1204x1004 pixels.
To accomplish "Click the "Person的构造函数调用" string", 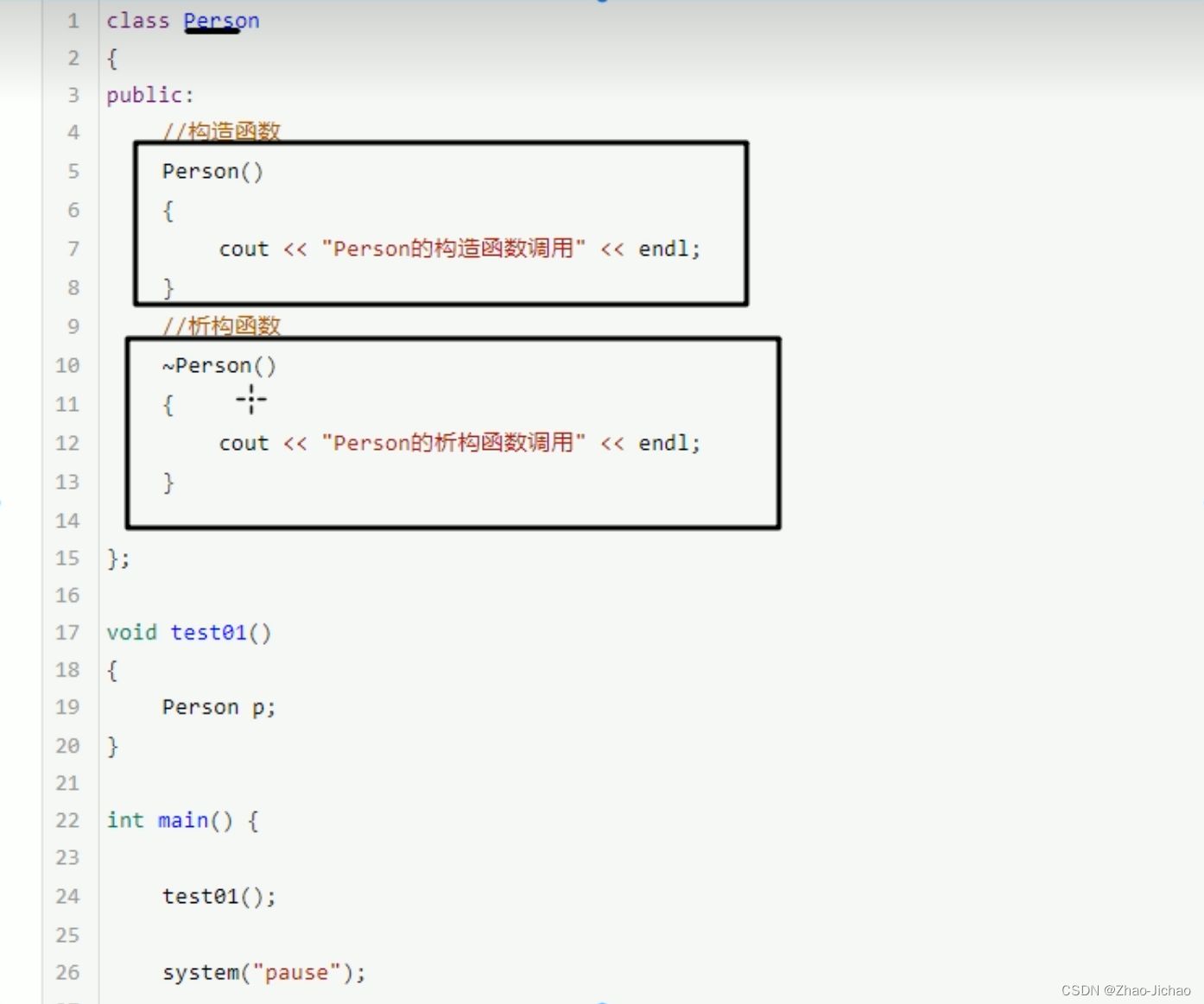I will [453, 249].
